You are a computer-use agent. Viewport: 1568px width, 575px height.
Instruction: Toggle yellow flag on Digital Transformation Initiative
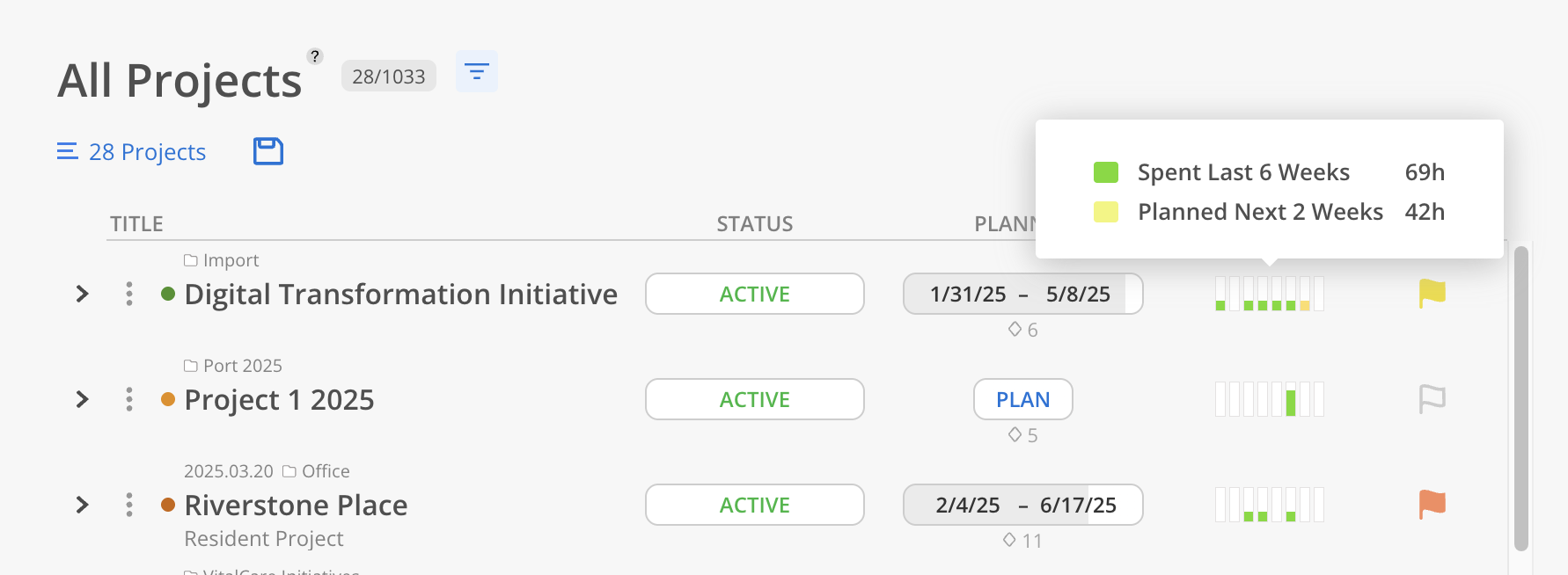coord(1432,294)
